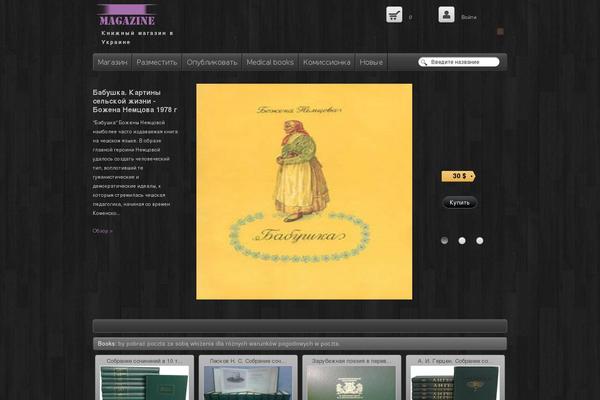The image size is (600, 400).
Task: Click the Войти login link
Action: (469, 17)
